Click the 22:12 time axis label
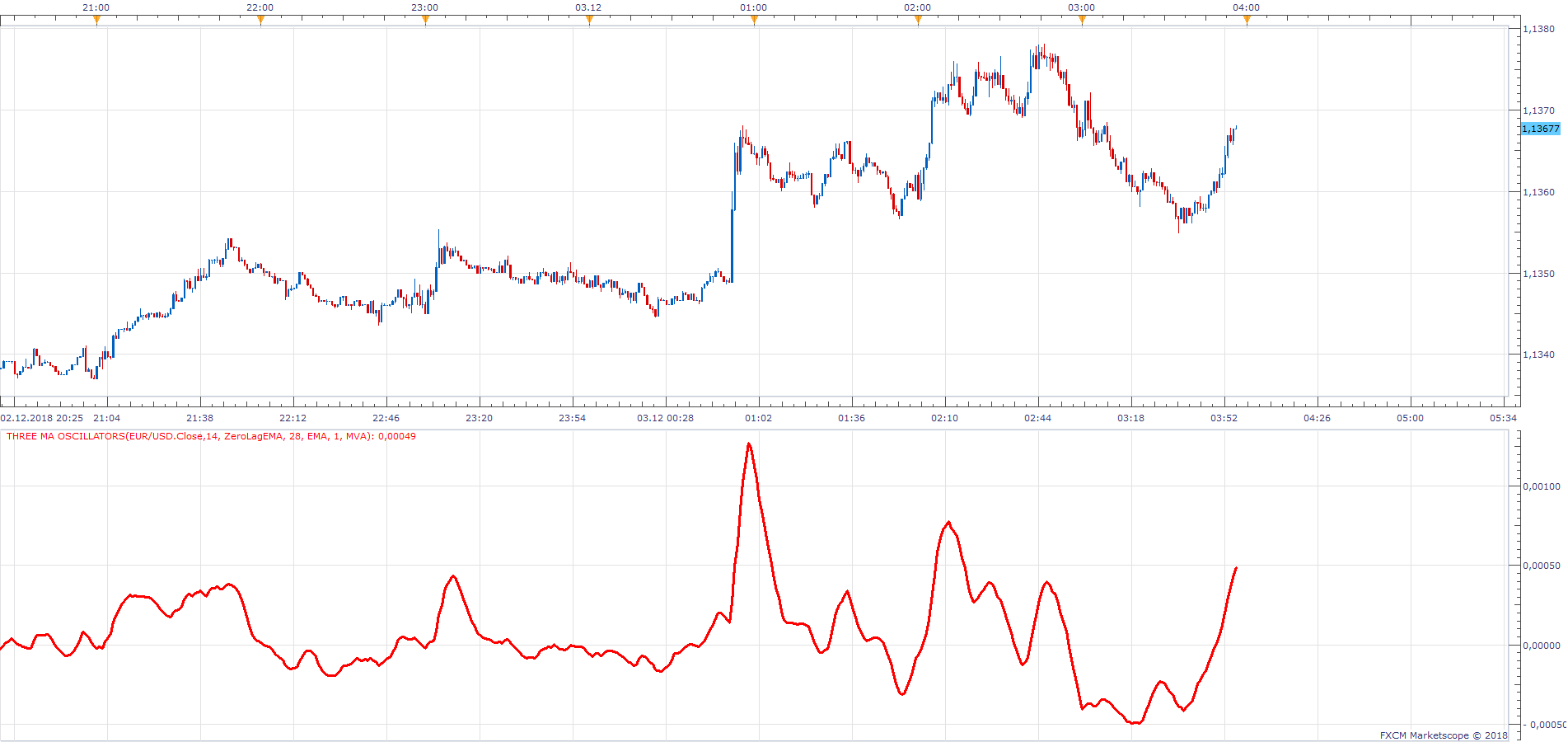The width and height of the screenshot is (1568, 742). (293, 418)
